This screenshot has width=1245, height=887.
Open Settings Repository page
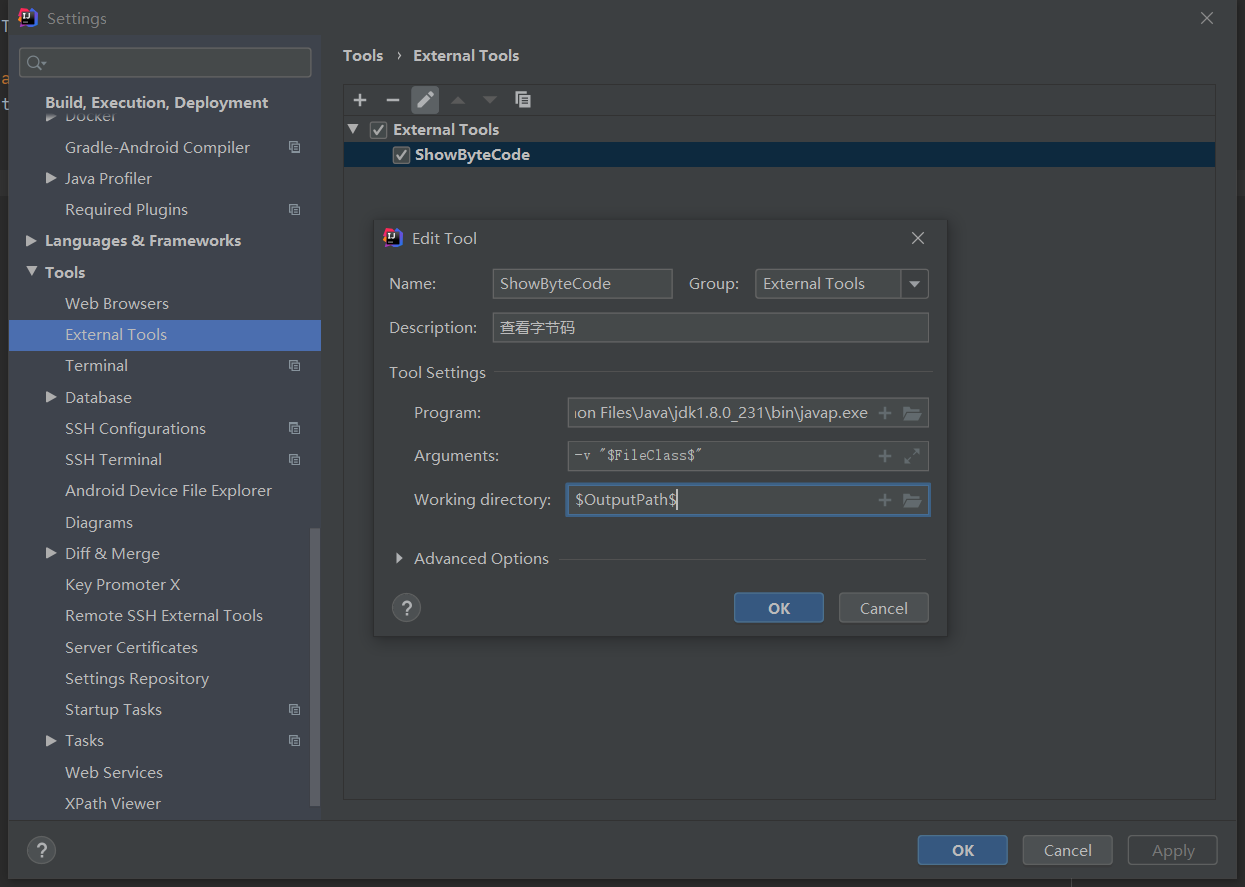(x=137, y=679)
